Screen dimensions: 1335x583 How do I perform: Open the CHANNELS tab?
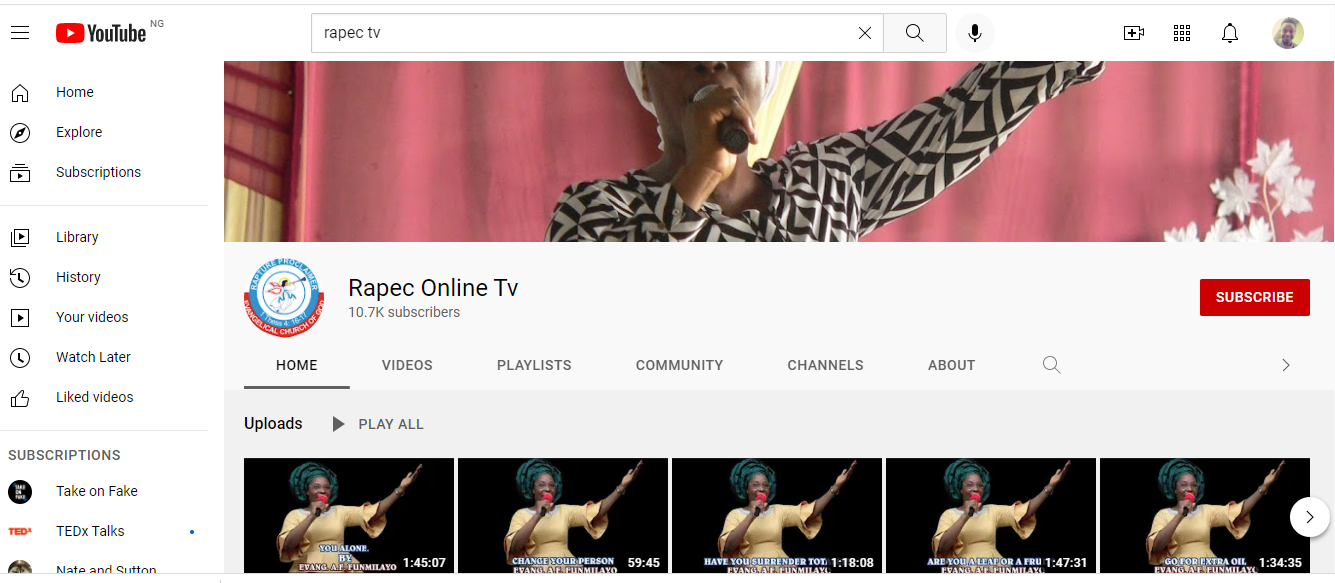[825, 365]
